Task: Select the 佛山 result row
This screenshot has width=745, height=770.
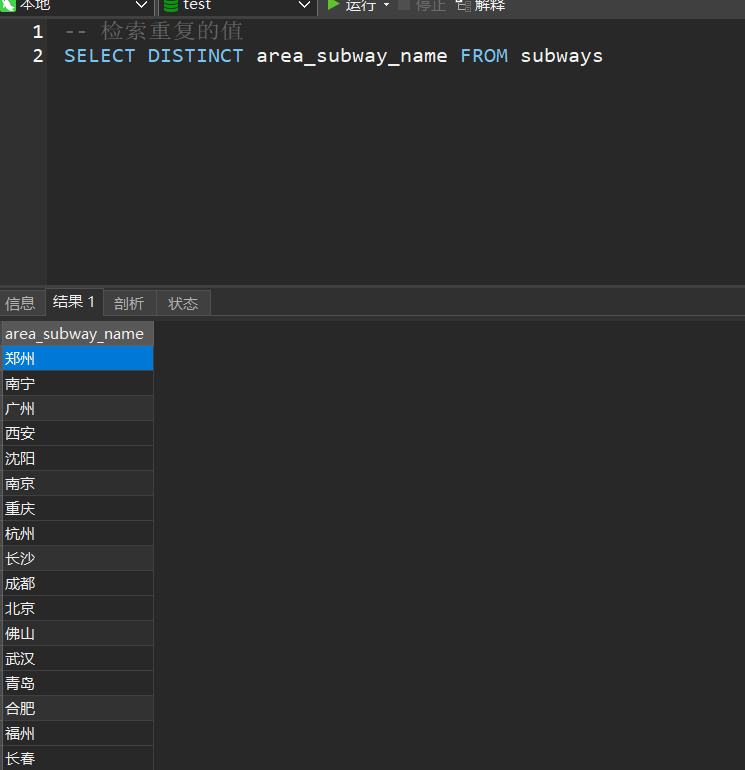Action: point(78,633)
